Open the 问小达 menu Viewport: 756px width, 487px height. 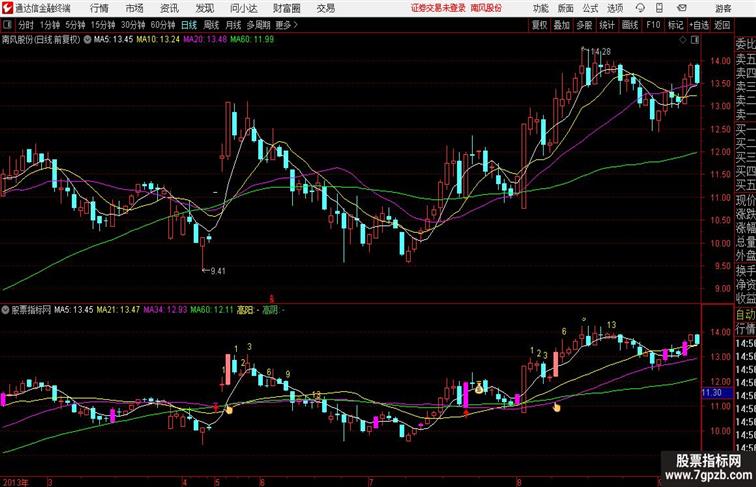[x=243, y=8]
